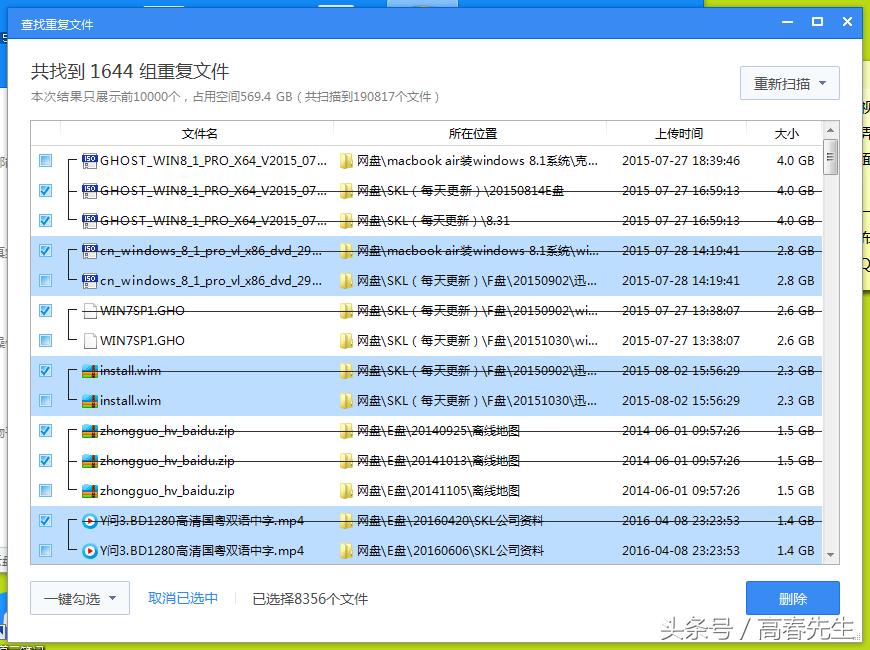Open the 重新扫描 dropdown arrow
The height and width of the screenshot is (650, 870).
click(822, 84)
